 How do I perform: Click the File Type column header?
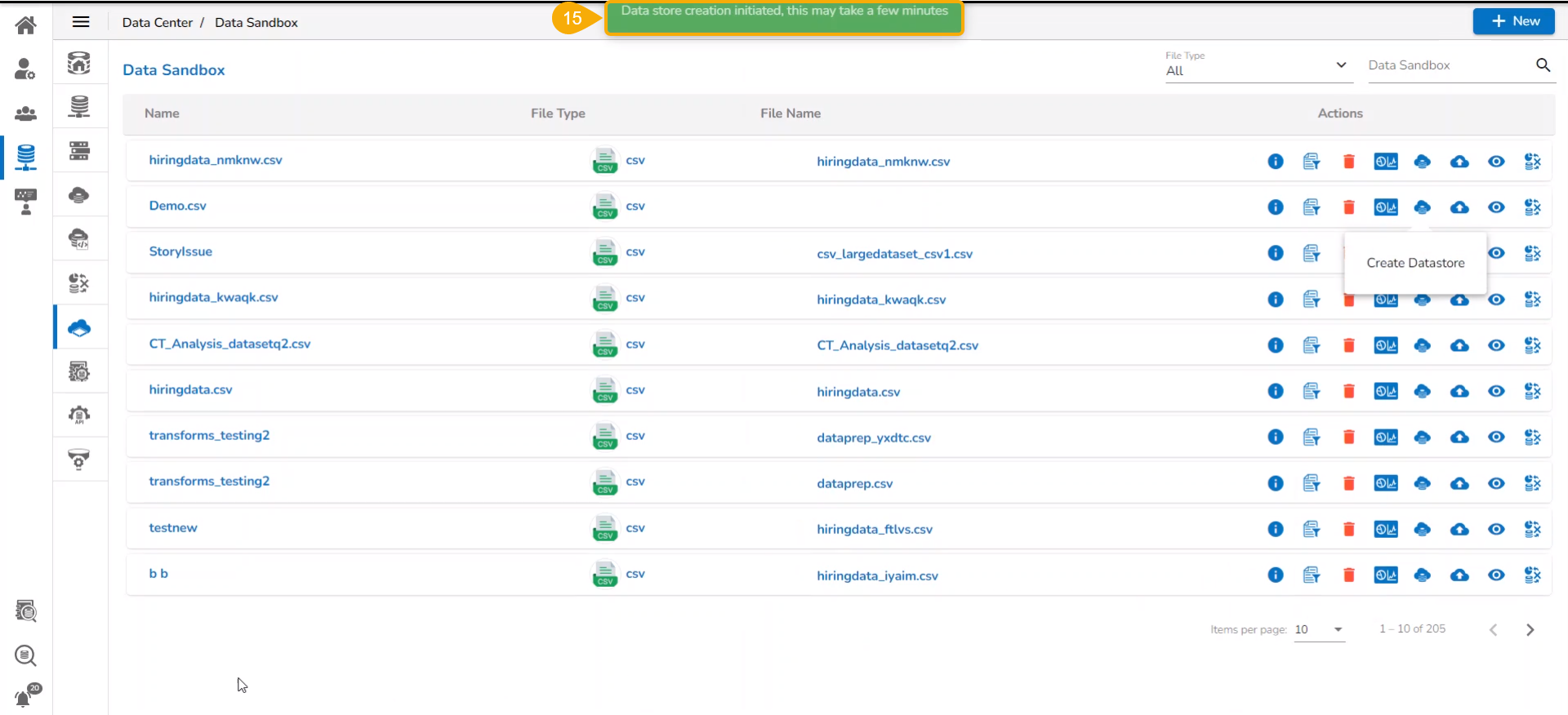558,113
